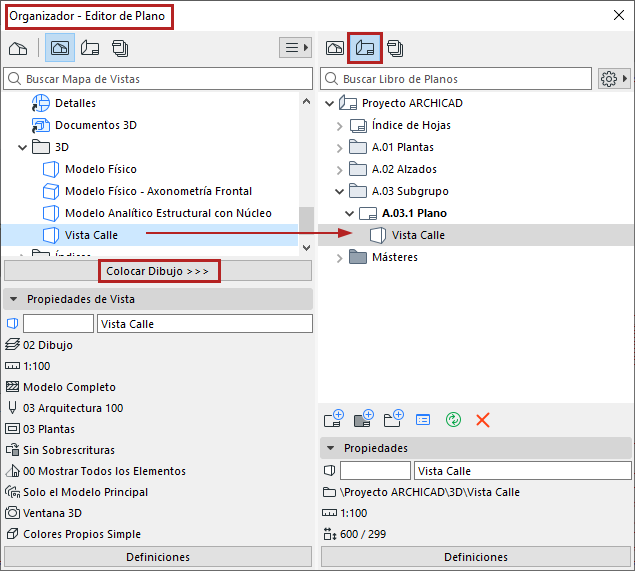
Task: Click the red Delete X icon
Action: (483, 420)
